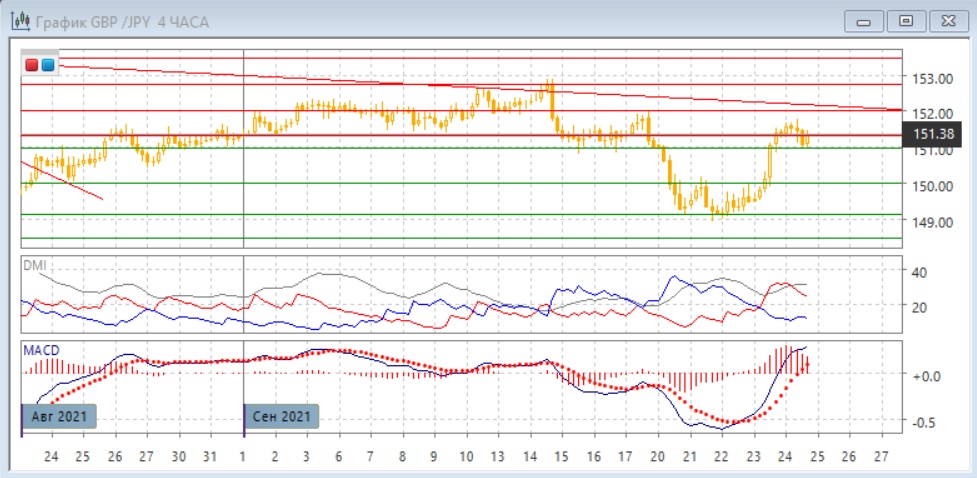Viewport: 977px width, 478px height.
Task: Click date 22 on the time axis
Action: pyautogui.click(x=721, y=455)
